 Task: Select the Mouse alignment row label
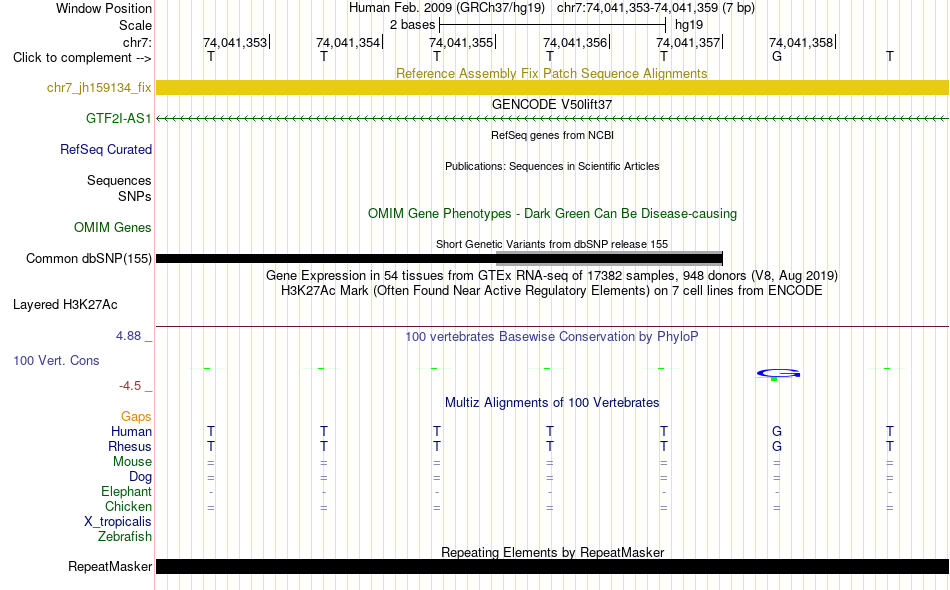tap(132, 462)
